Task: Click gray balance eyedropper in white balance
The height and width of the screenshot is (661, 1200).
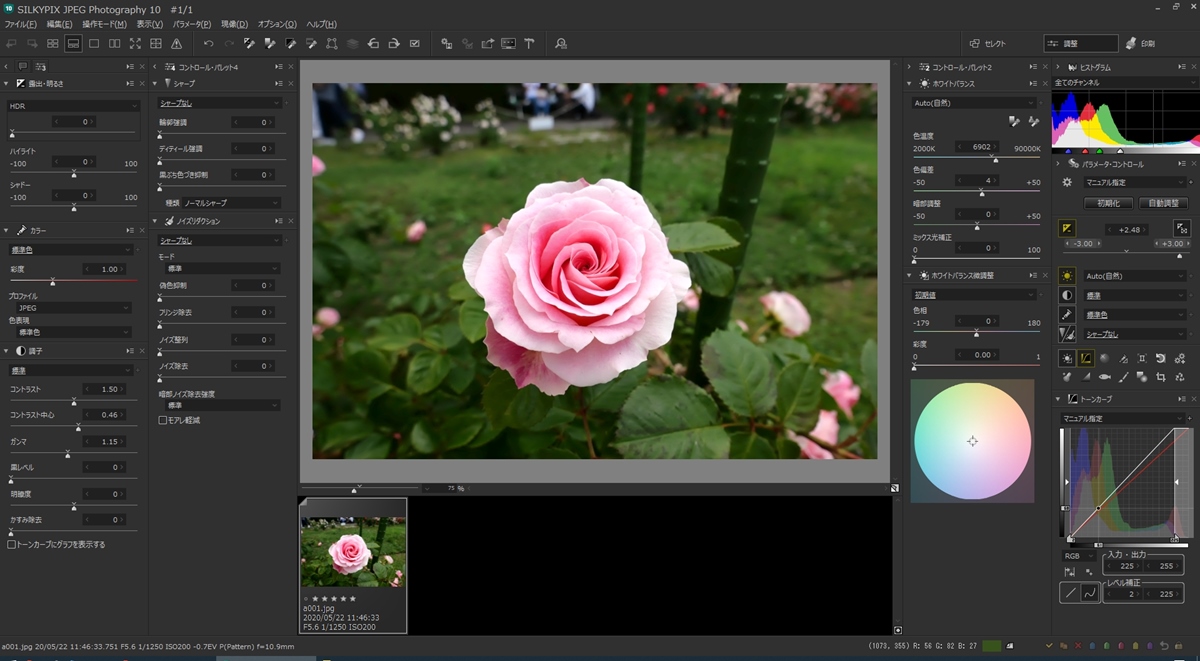Action: pos(1014,120)
